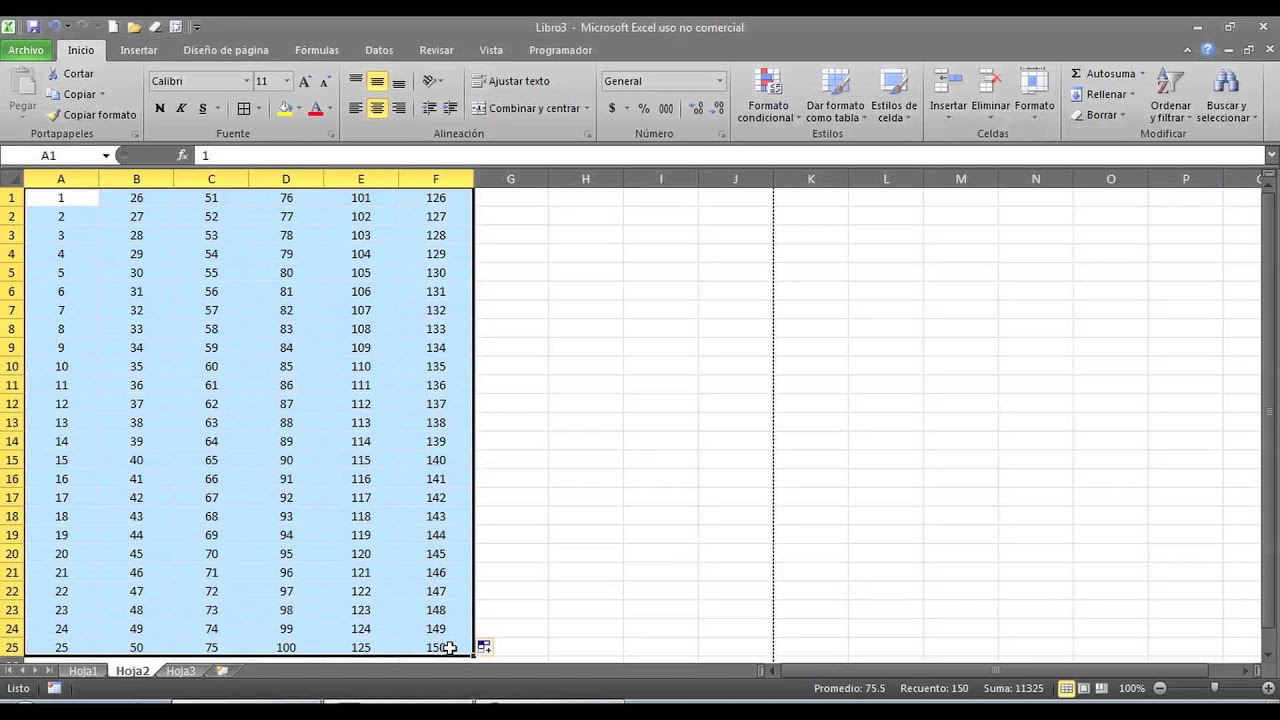Image resolution: width=1280 pixels, height=720 pixels.
Task: Open the Archivo file tab
Action: coord(26,50)
